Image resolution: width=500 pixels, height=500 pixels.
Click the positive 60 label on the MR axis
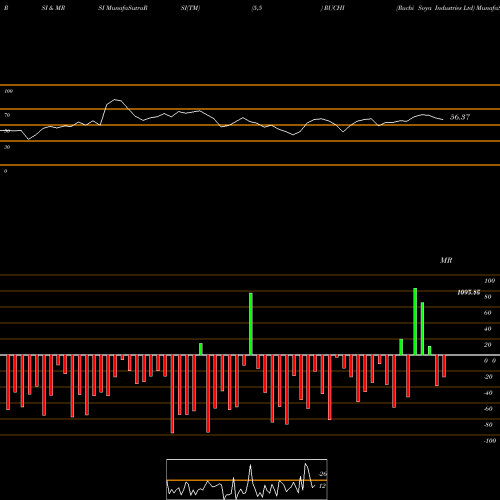[488, 313]
